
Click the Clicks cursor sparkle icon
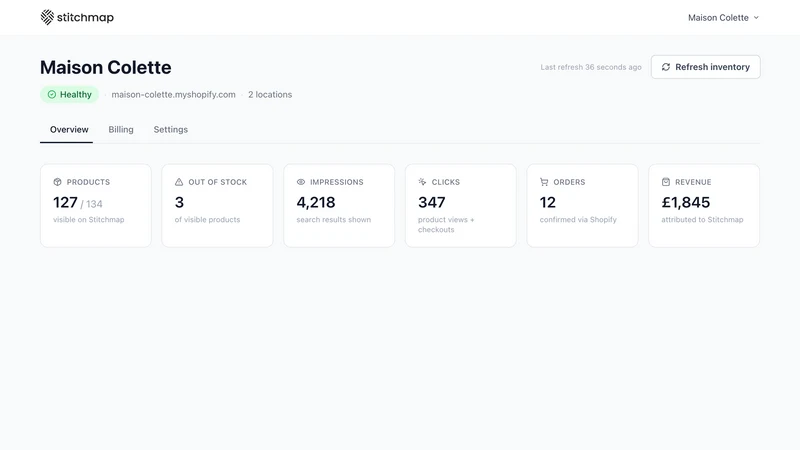click(422, 182)
